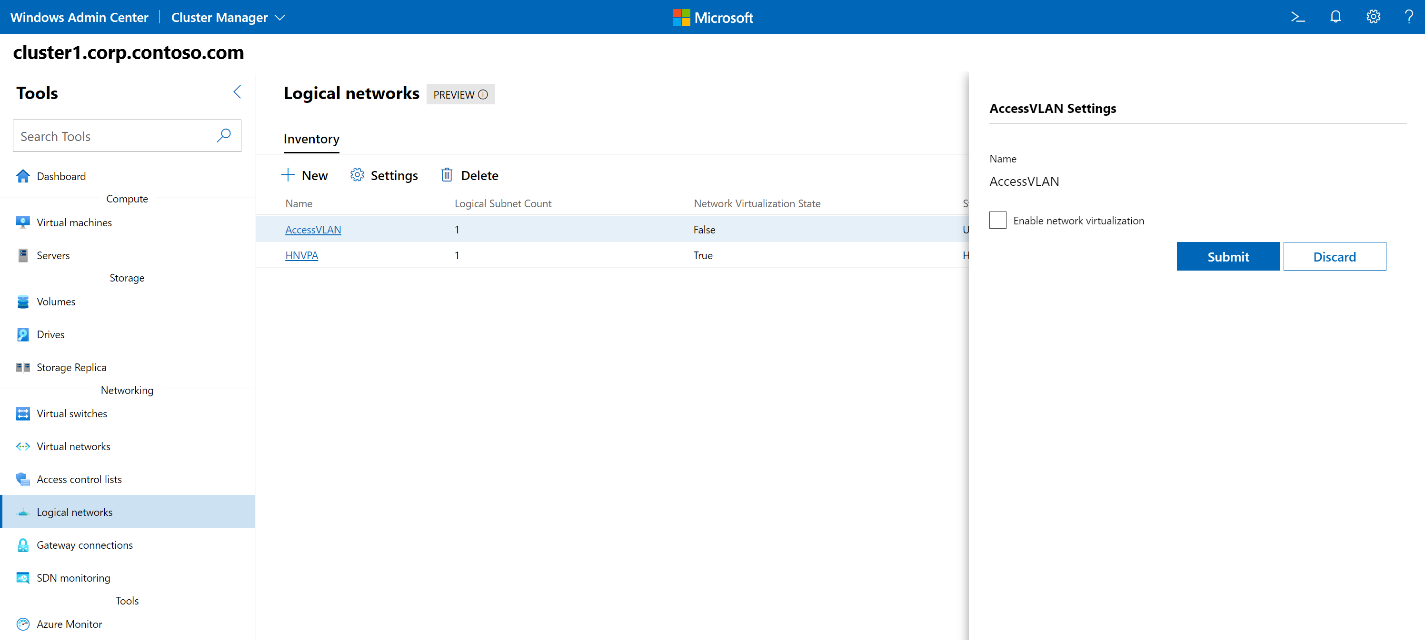Open the Volumes storage tool
Screen dimensions: 1425x640
click(56, 301)
